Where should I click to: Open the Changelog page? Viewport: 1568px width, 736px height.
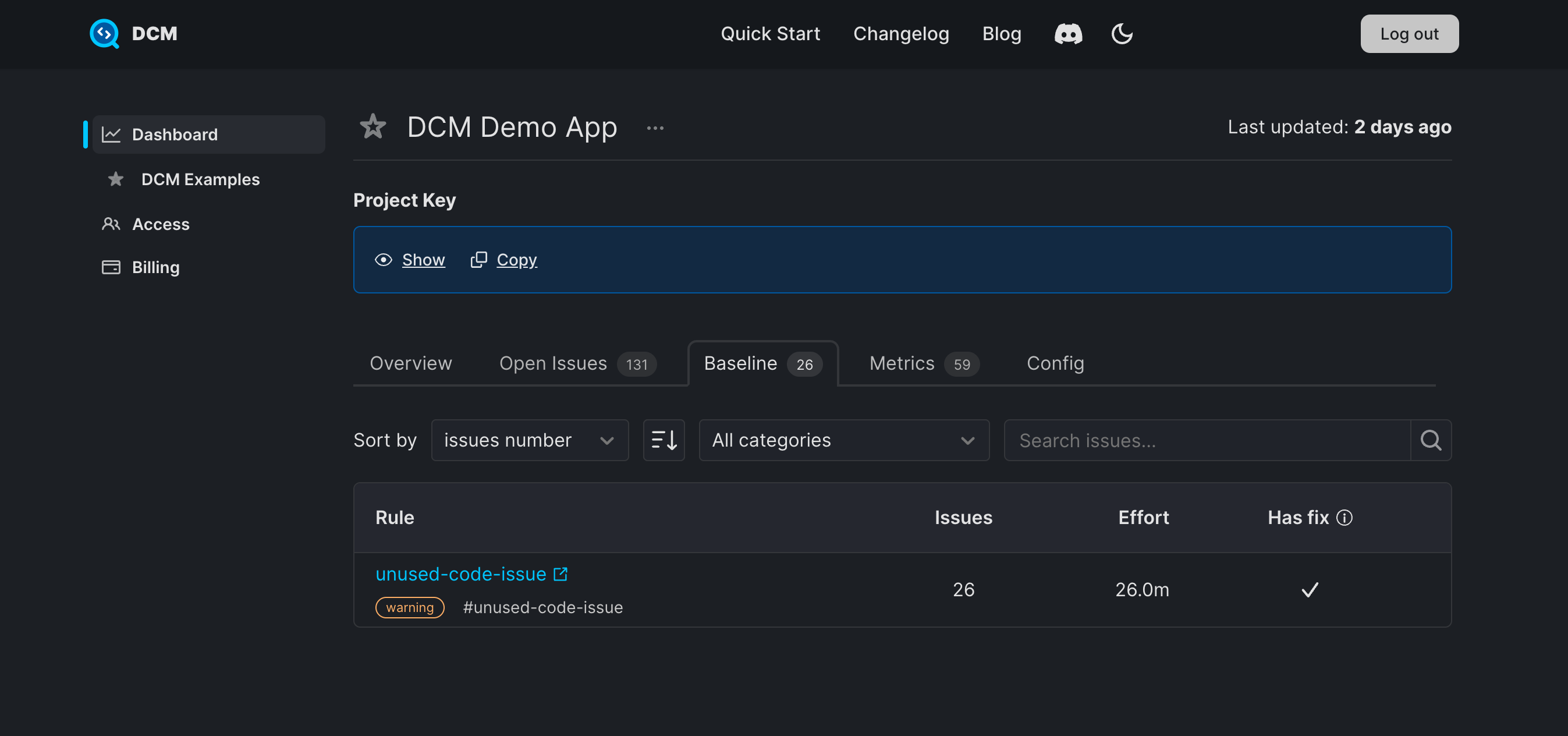(901, 34)
